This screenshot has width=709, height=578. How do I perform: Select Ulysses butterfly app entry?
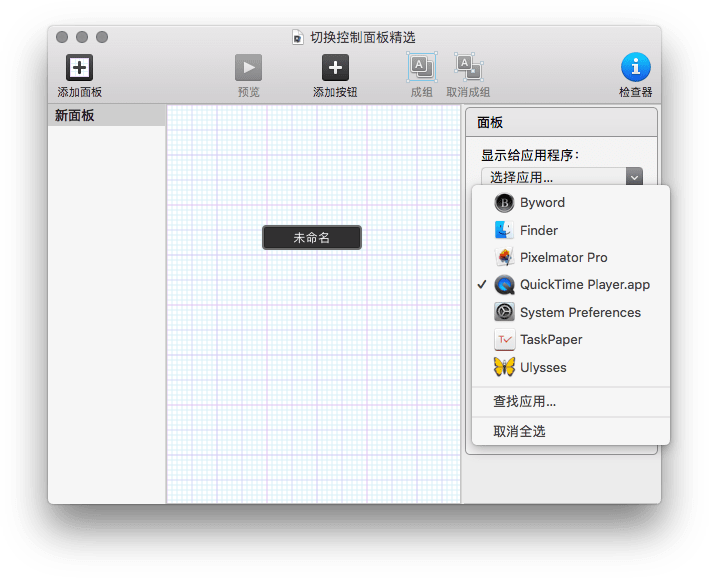pyautogui.click(x=543, y=368)
